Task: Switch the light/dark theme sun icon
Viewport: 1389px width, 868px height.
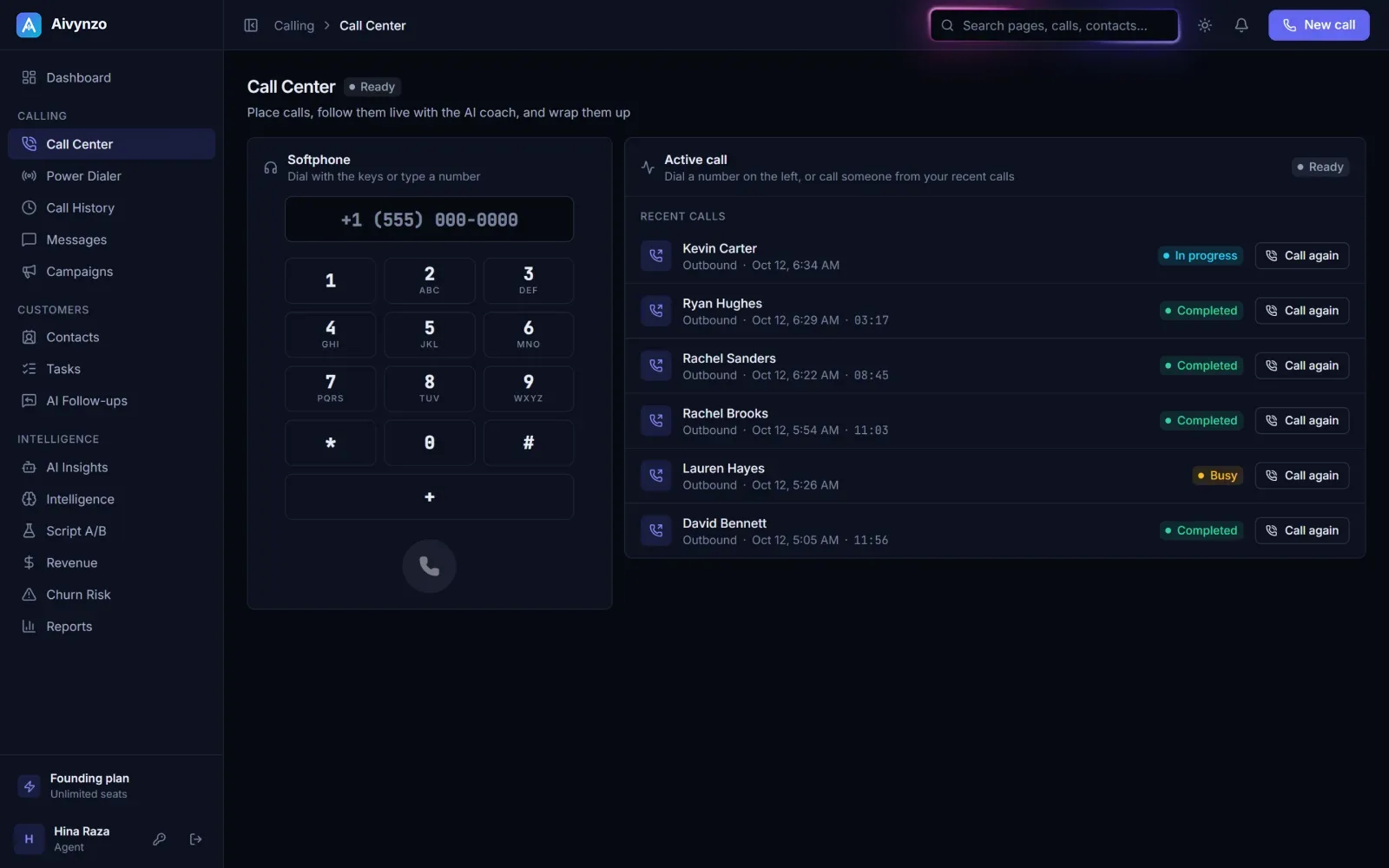Action: pos(1205,25)
